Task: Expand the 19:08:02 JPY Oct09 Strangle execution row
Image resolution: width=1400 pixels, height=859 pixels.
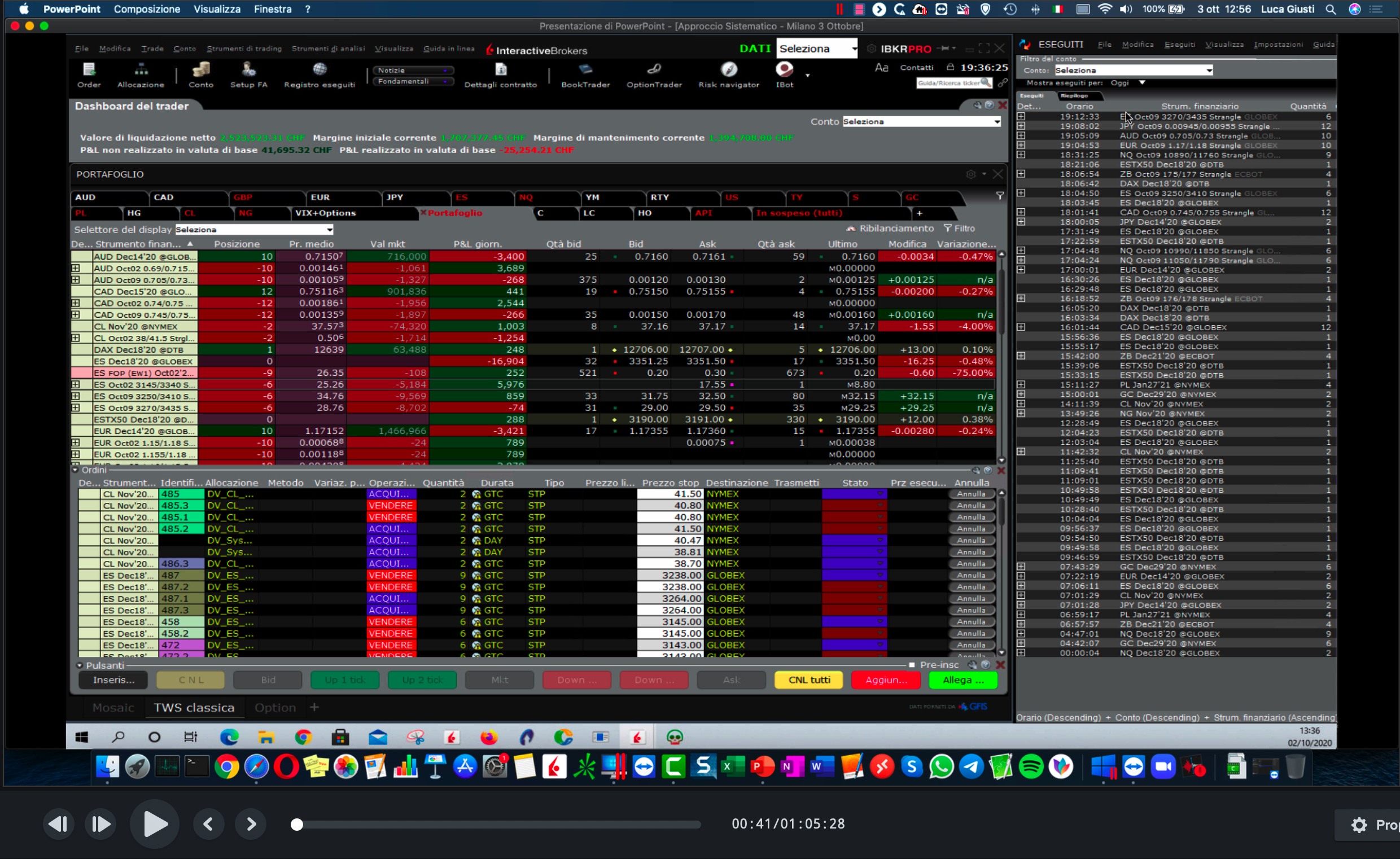Action: (x=1021, y=126)
